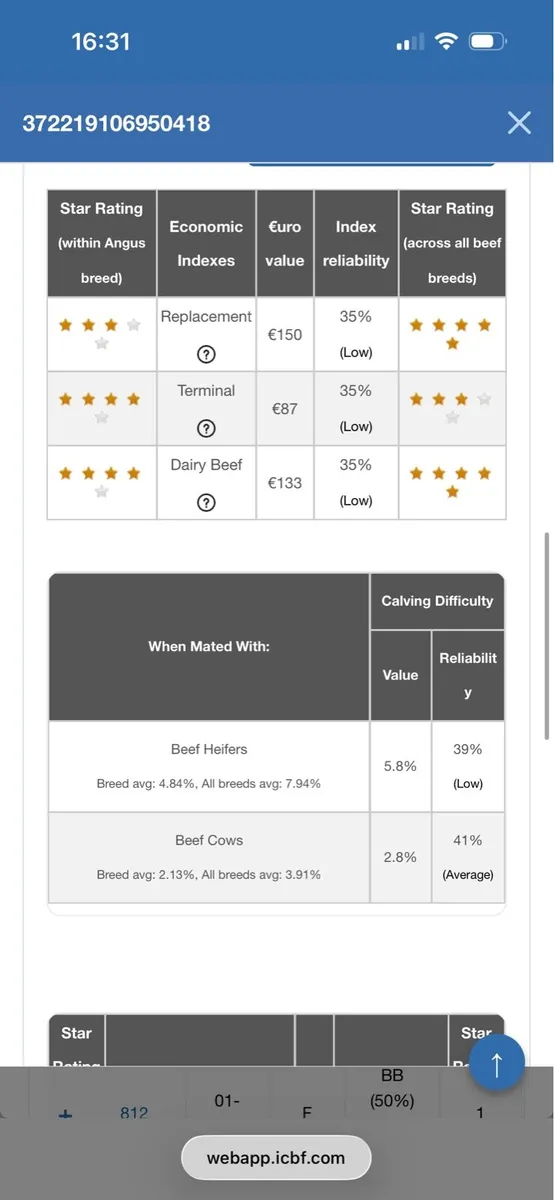Tap the Wi-Fi status icon
This screenshot has height=1200, width=554.
[445, 42]
